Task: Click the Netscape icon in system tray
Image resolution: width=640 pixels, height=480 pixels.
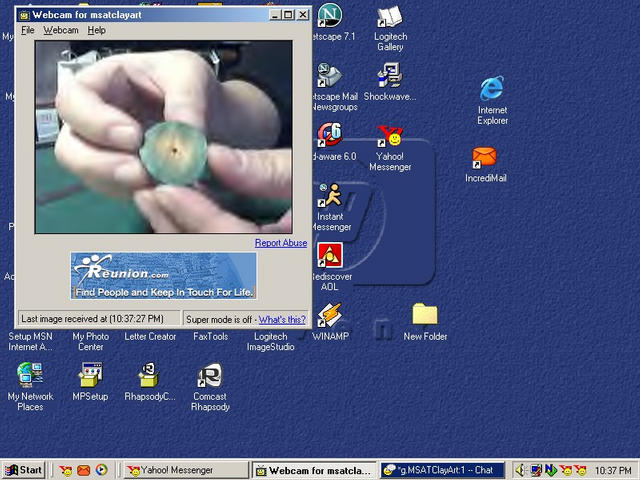Action: coord(551,470)
